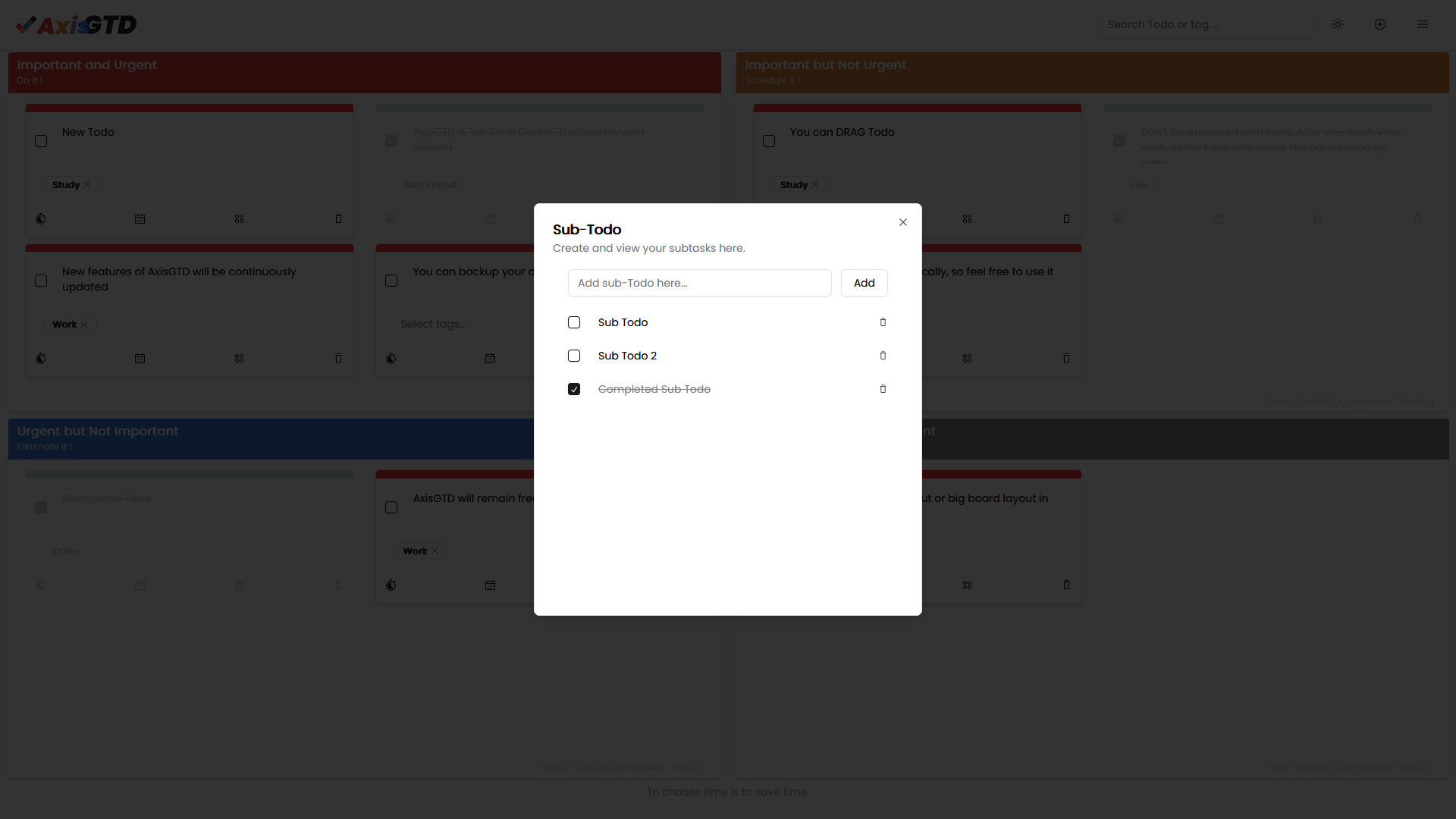This screenshot has width=1456, height=819.
Task: Remove the Work tag on 'New features' card
Action: (84, 324)
